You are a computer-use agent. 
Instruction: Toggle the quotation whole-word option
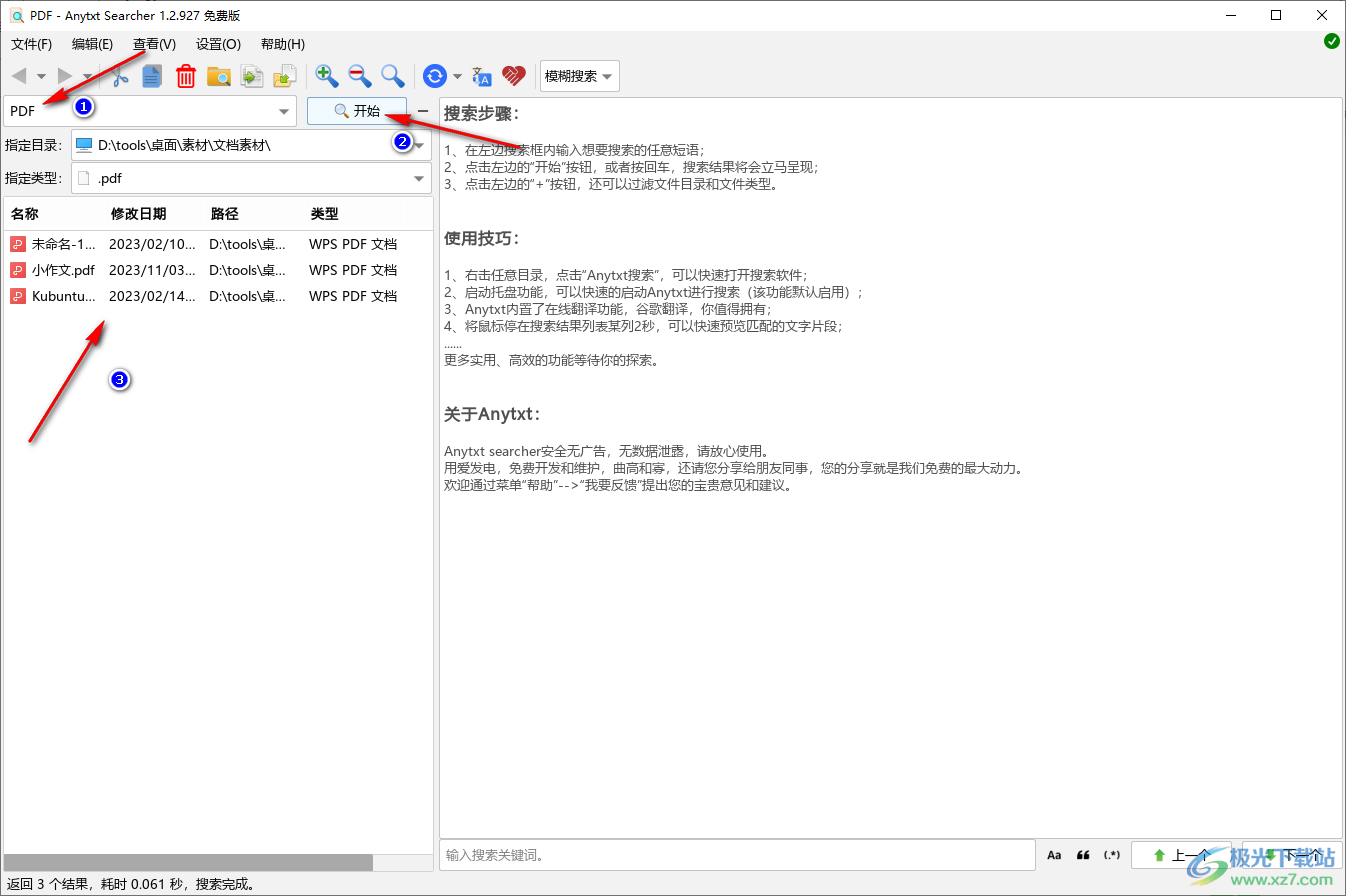[x=1083, y=855]
